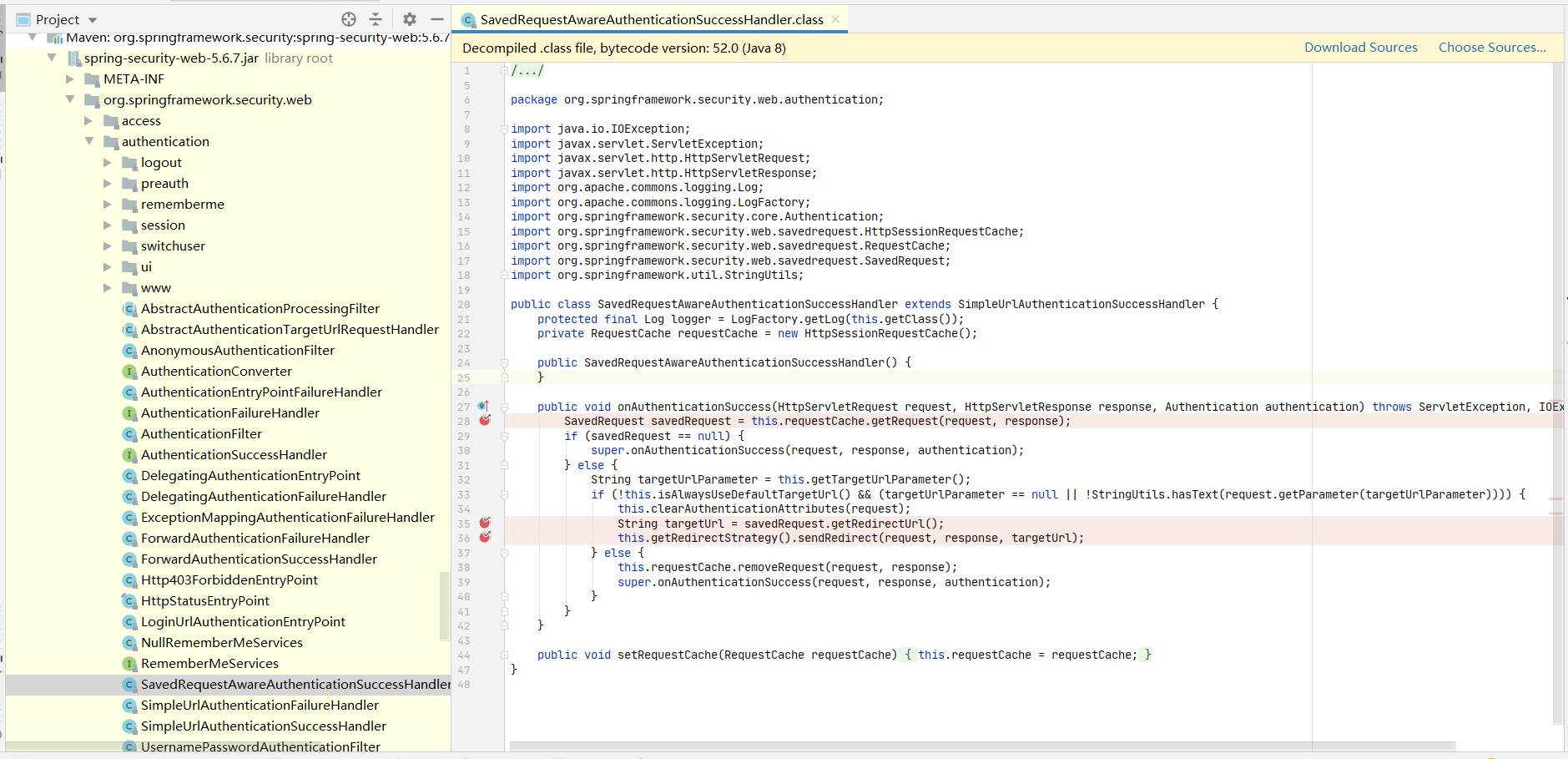Click folder icon of the rememberme package
This screenshot has width=1568, height=759.
[x=129, y=205]
